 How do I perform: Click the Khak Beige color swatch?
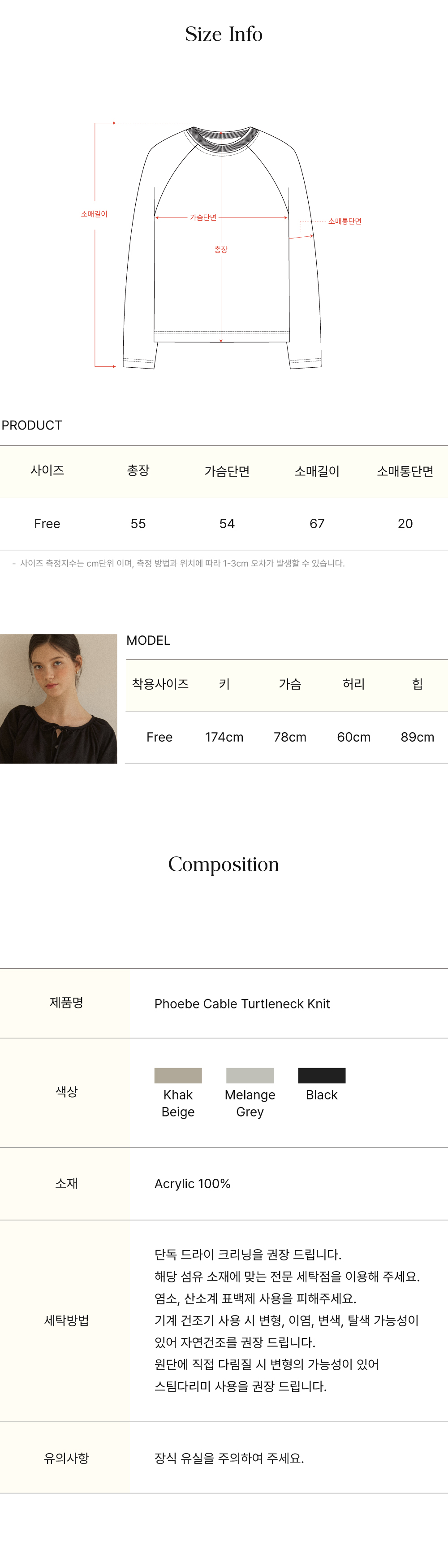coord(178,1075)
